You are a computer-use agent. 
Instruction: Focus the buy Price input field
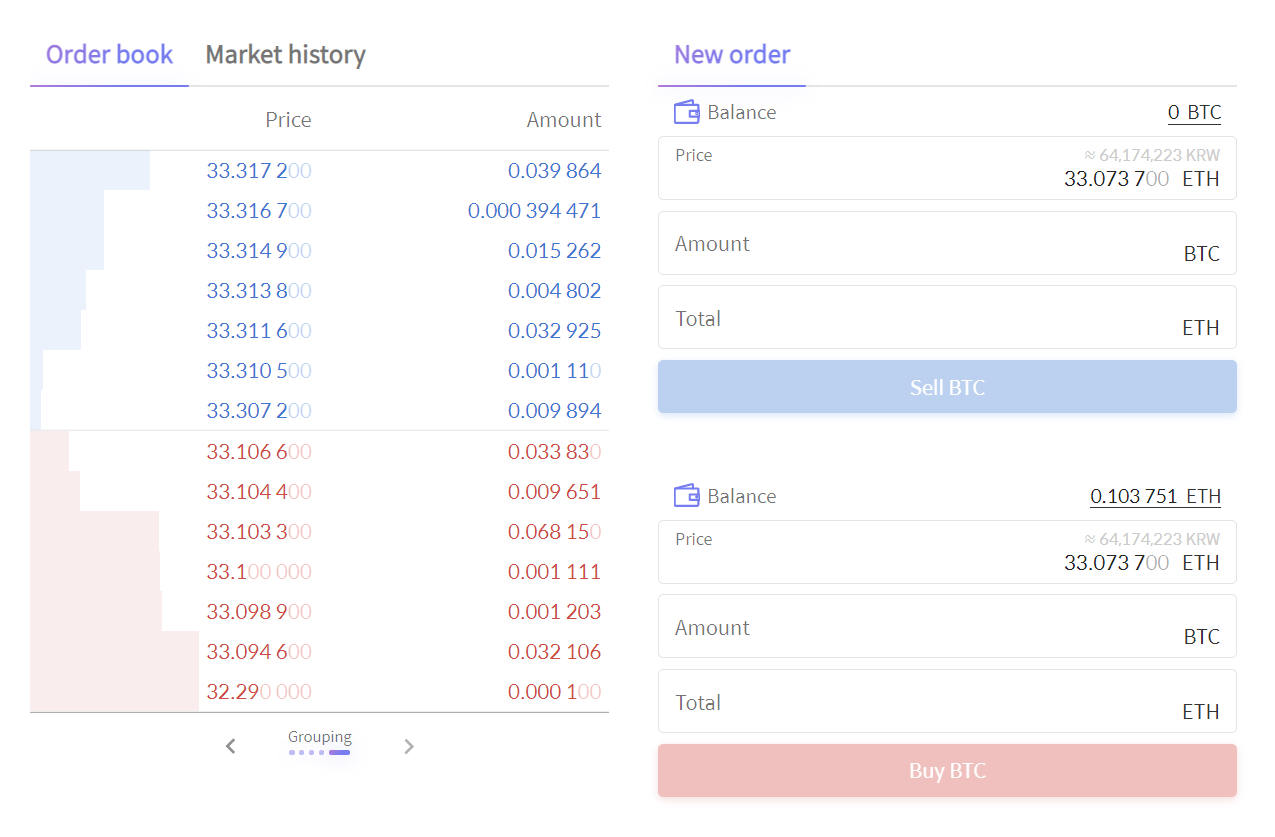[x=947, y=552]
